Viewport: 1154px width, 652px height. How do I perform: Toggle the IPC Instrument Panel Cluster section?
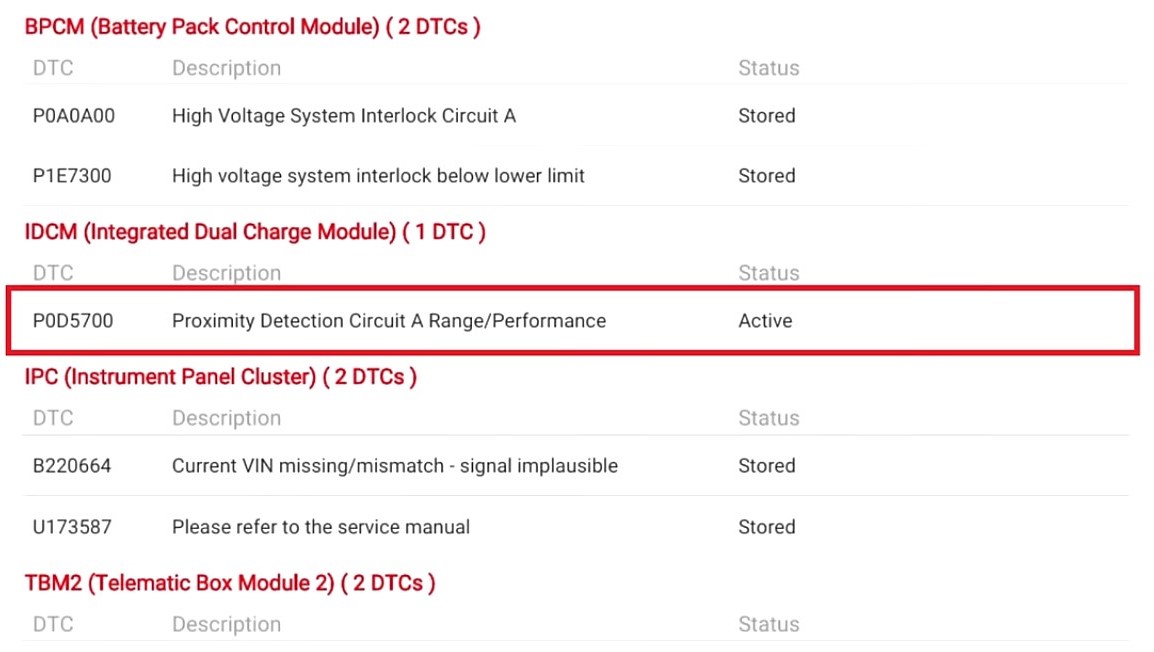[x=220, y=377]
